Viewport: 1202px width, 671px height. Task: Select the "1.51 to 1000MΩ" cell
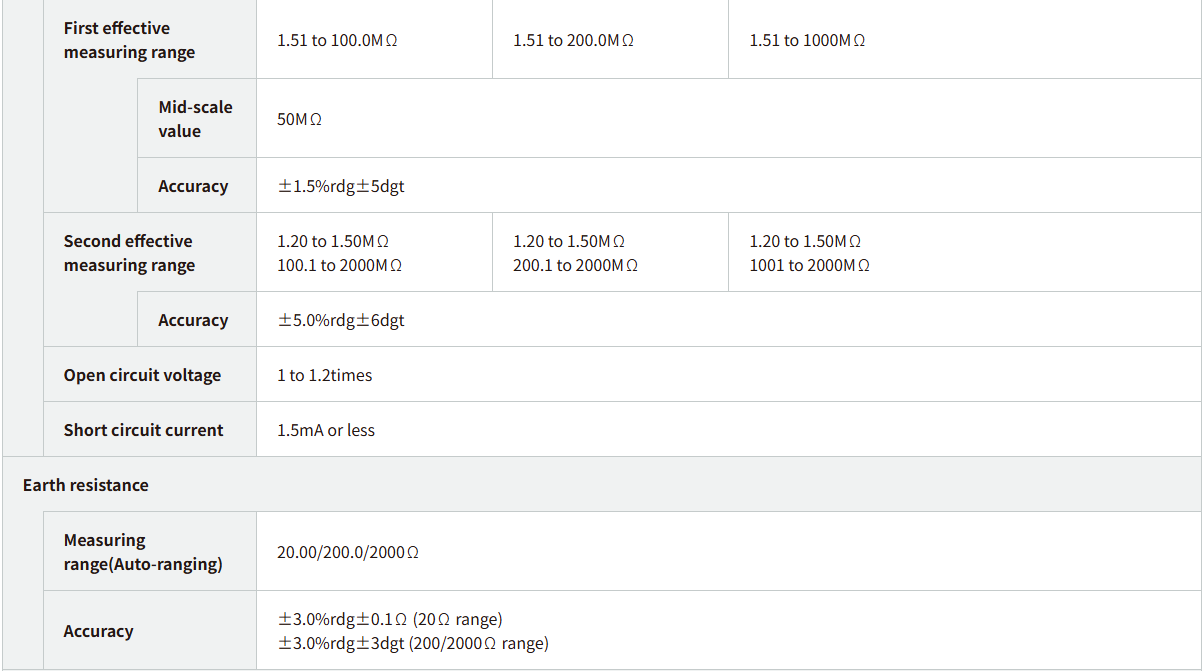[807, 41]
